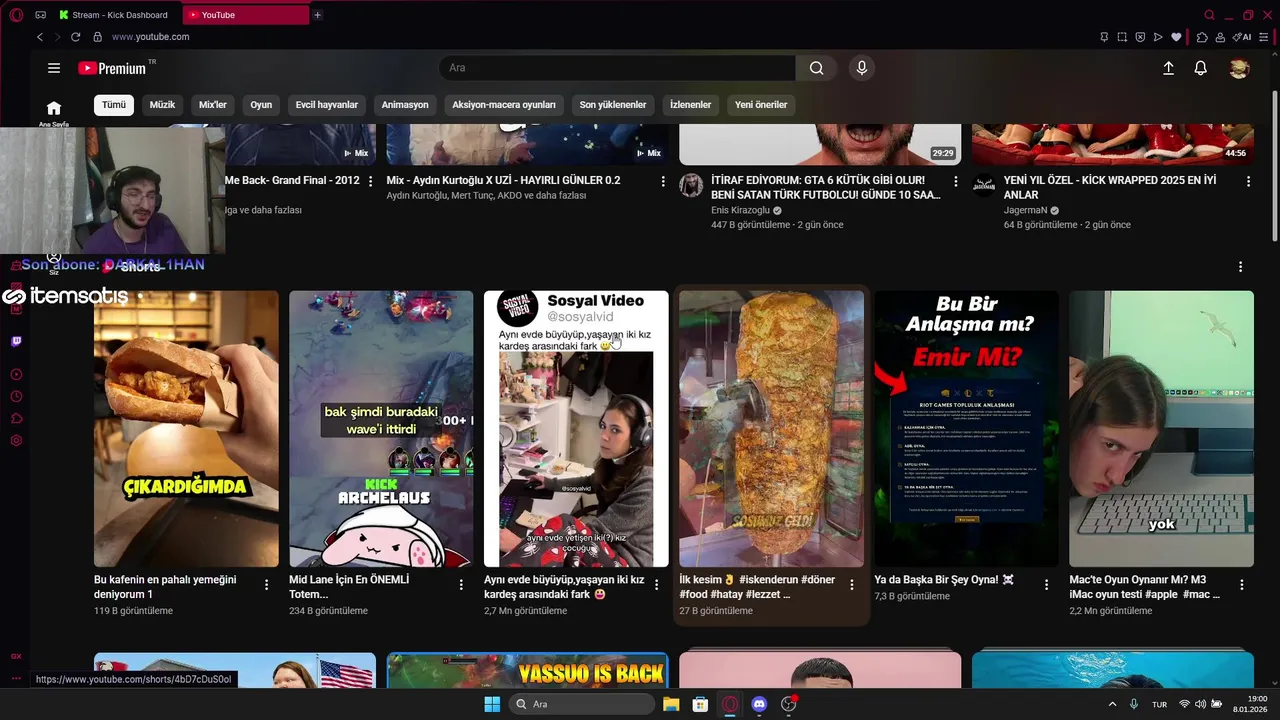
Task: Filter by Mix'ler chip
Action: click(213, 104)
